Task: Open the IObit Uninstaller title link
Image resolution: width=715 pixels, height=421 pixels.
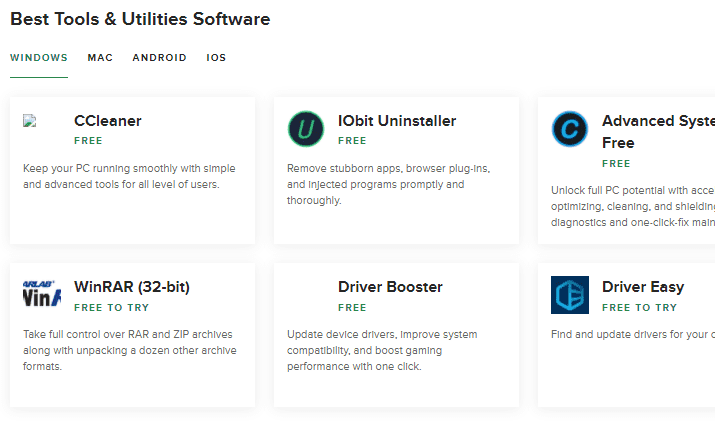Action: pyautogui.click(x=397, y=121)
